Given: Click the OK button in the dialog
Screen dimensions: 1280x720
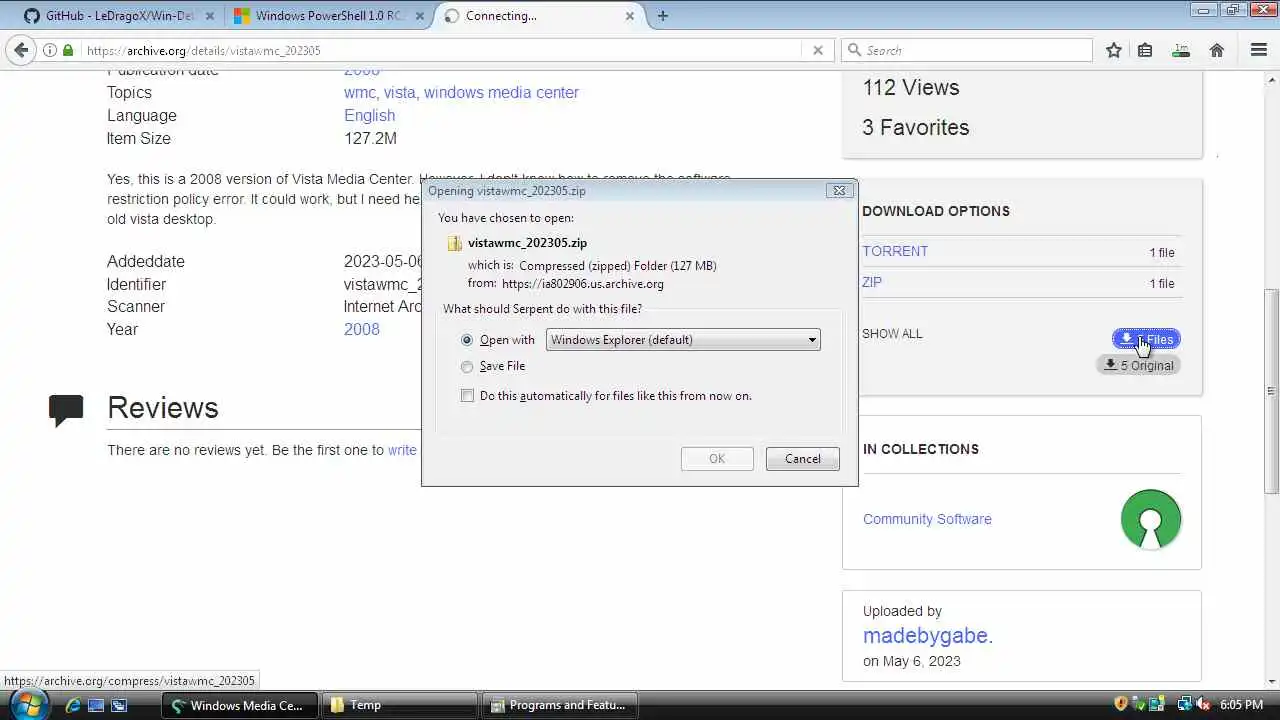Looking at the screenshot, I should pyautogui.click(x=717, y=459).
